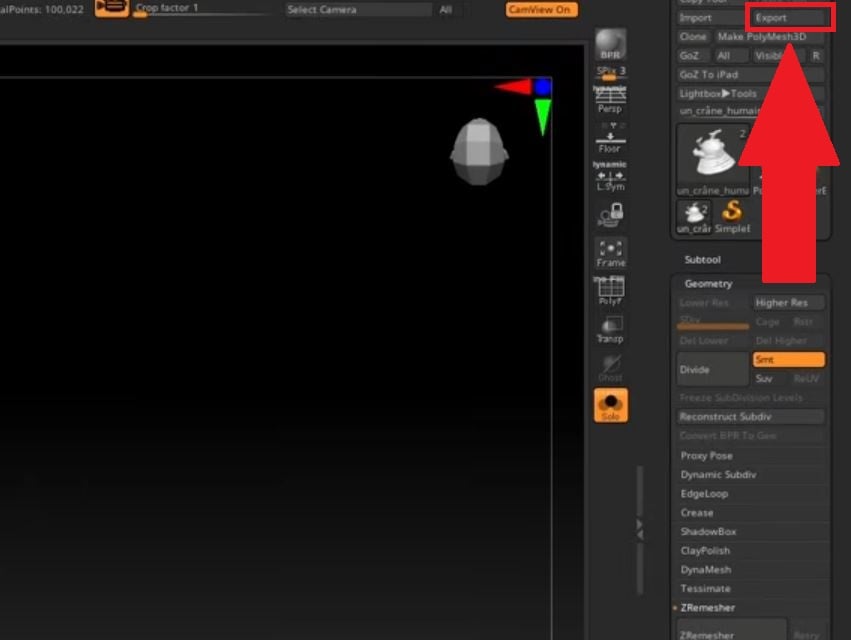851x640 pixels.
Task: Click the BPR render icon
Action: pos(611,44)
